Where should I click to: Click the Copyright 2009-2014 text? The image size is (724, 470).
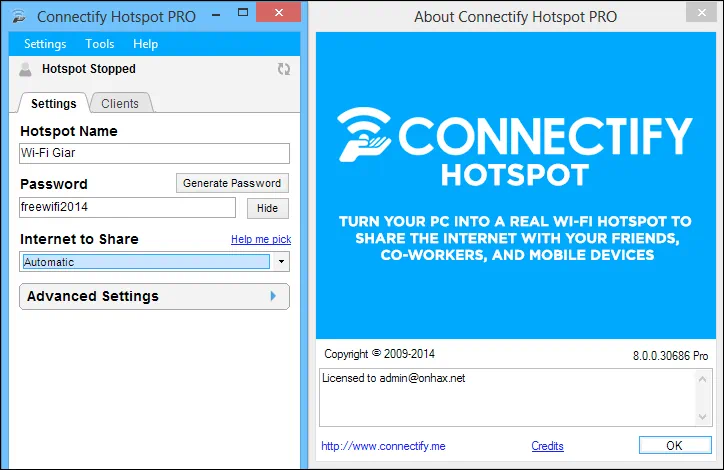click(x=380, y=354)
